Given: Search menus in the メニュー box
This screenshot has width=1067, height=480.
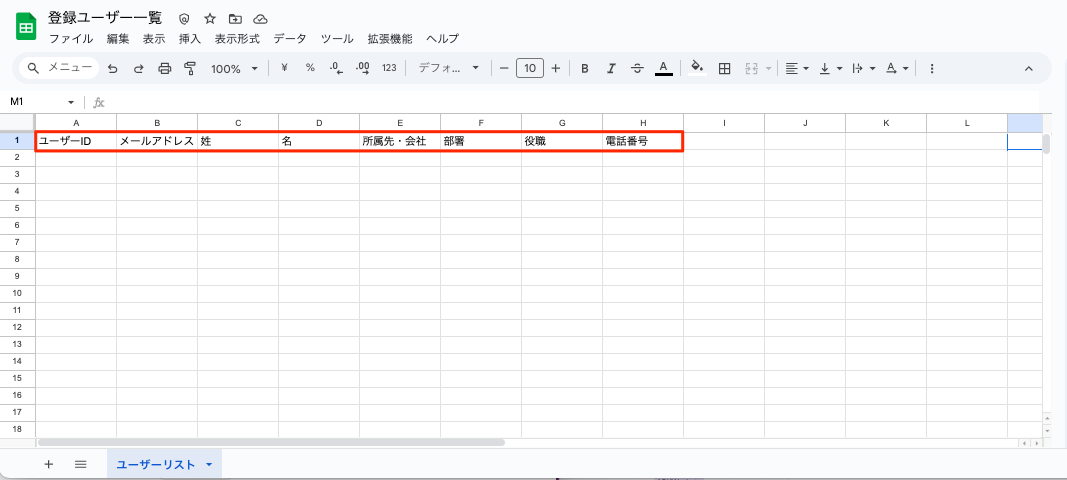Looking at the screenshot, I should click(x=59, y=67).
